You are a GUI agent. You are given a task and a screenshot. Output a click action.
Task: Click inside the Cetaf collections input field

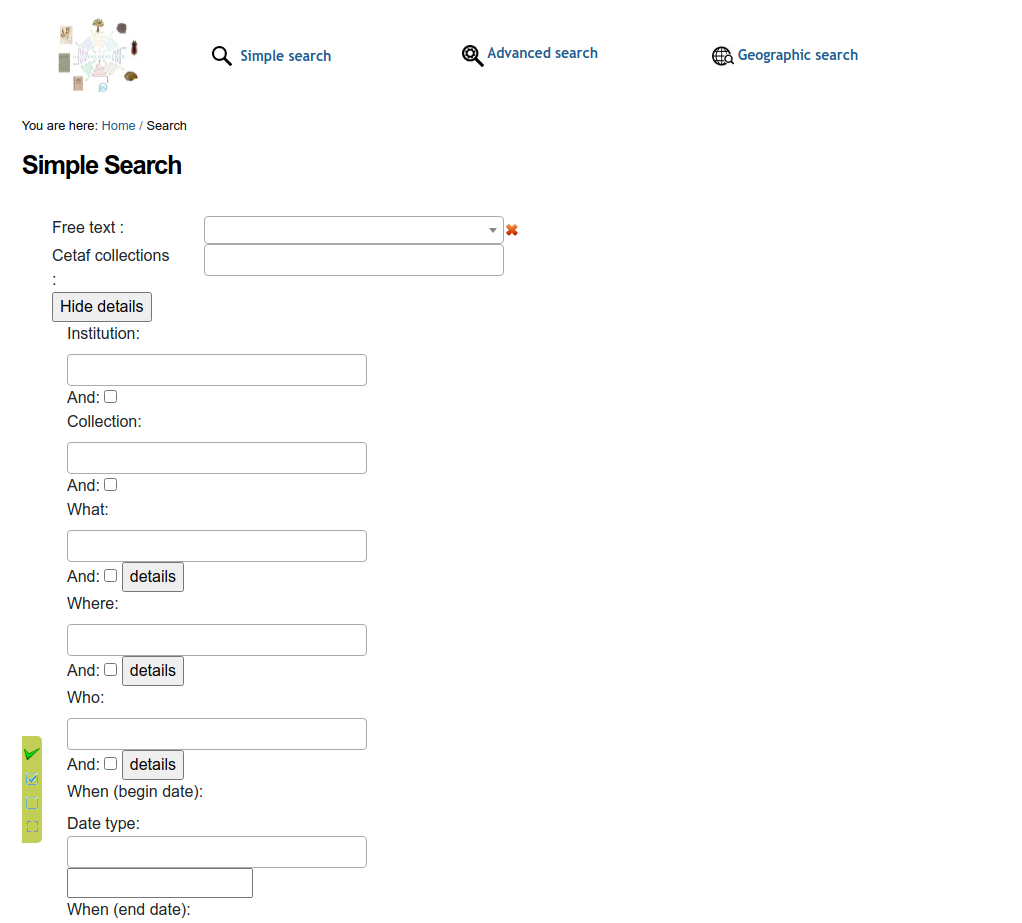[353, 259]
